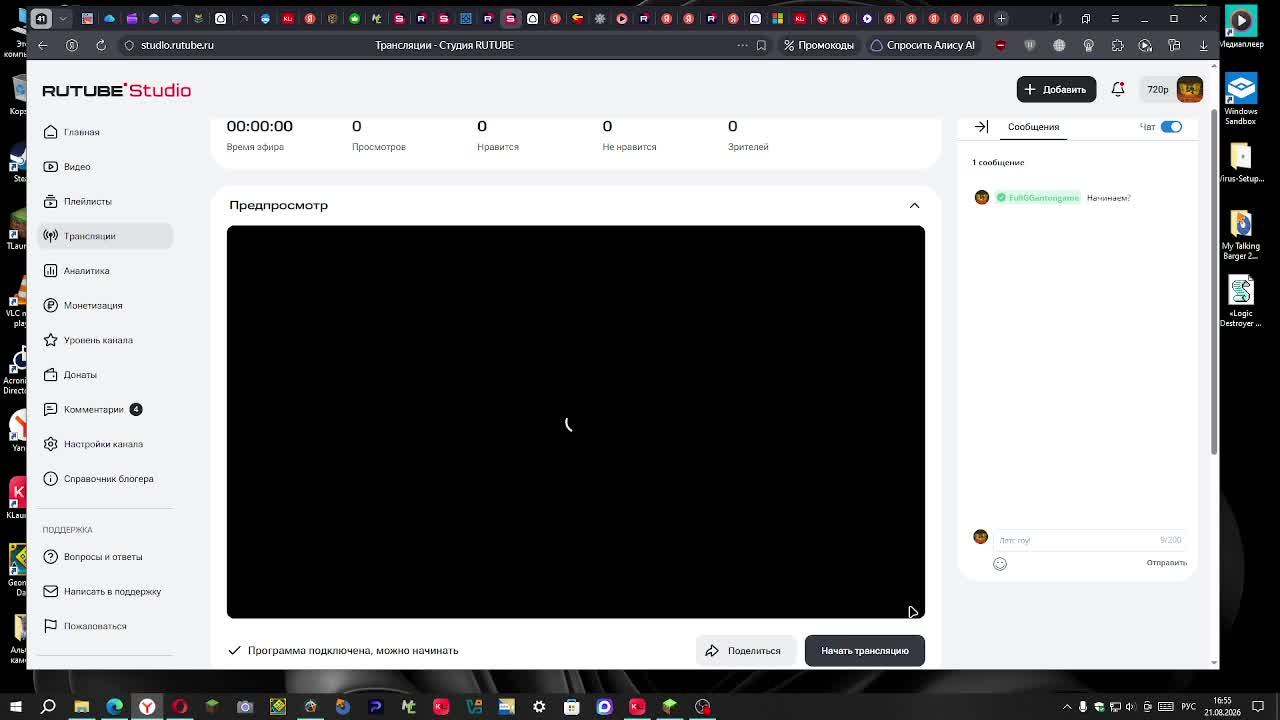Click the studio.rutube.ru address bar
1280x720 pixels.
point(177,45)
